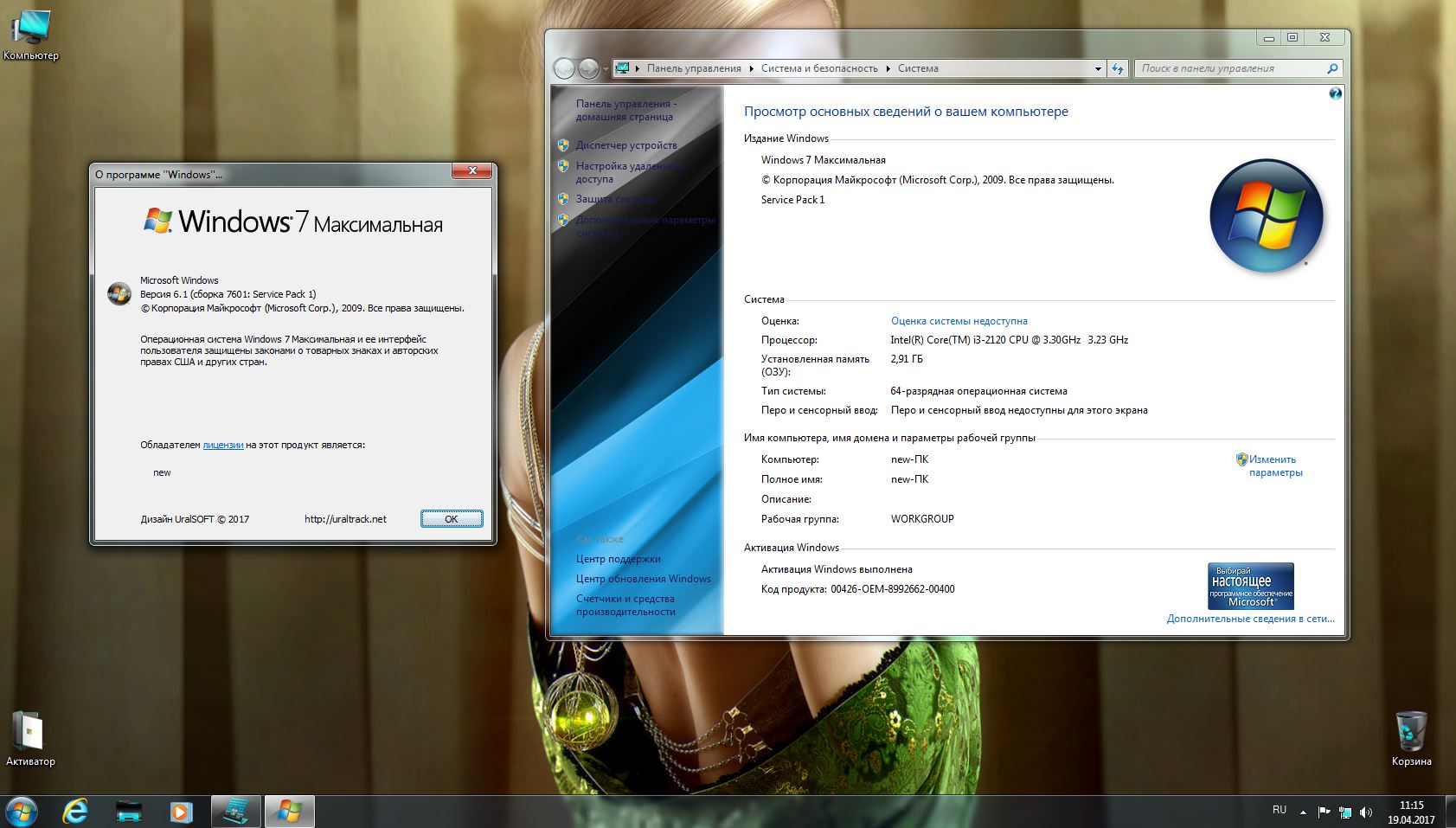Click Изменить параметры link

1275,465
